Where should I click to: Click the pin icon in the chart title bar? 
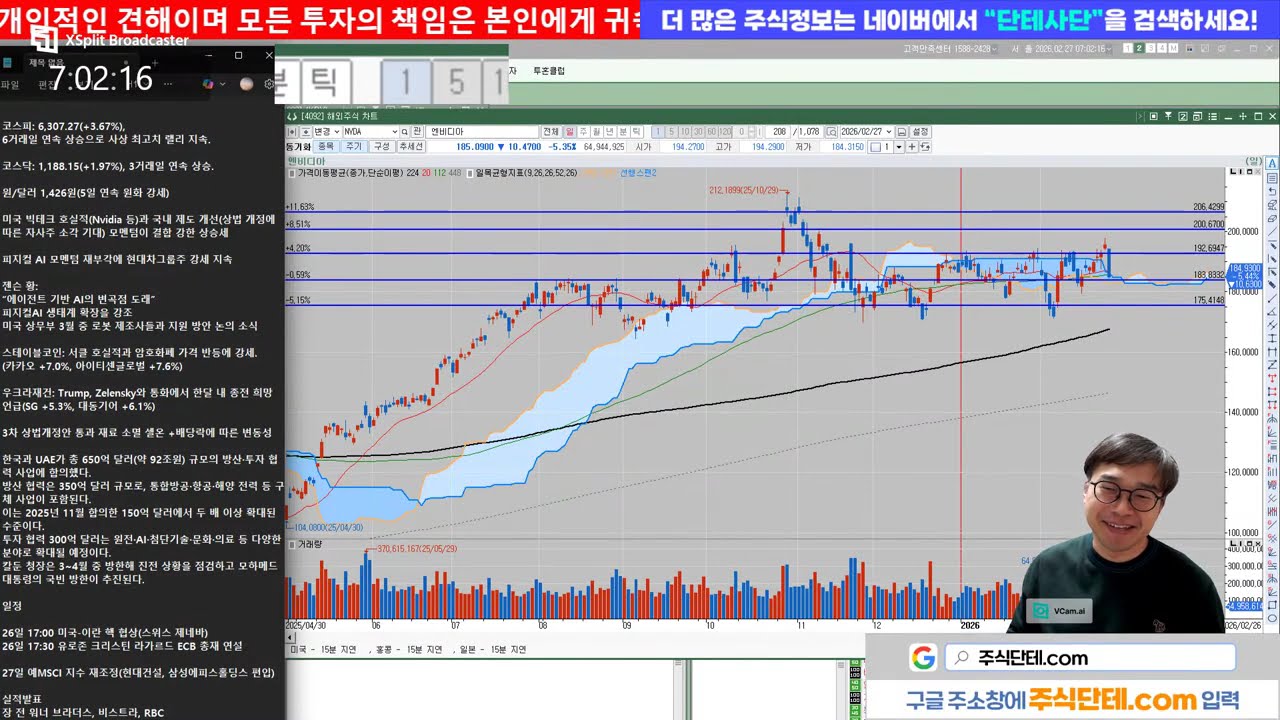tap(1168, 116)
